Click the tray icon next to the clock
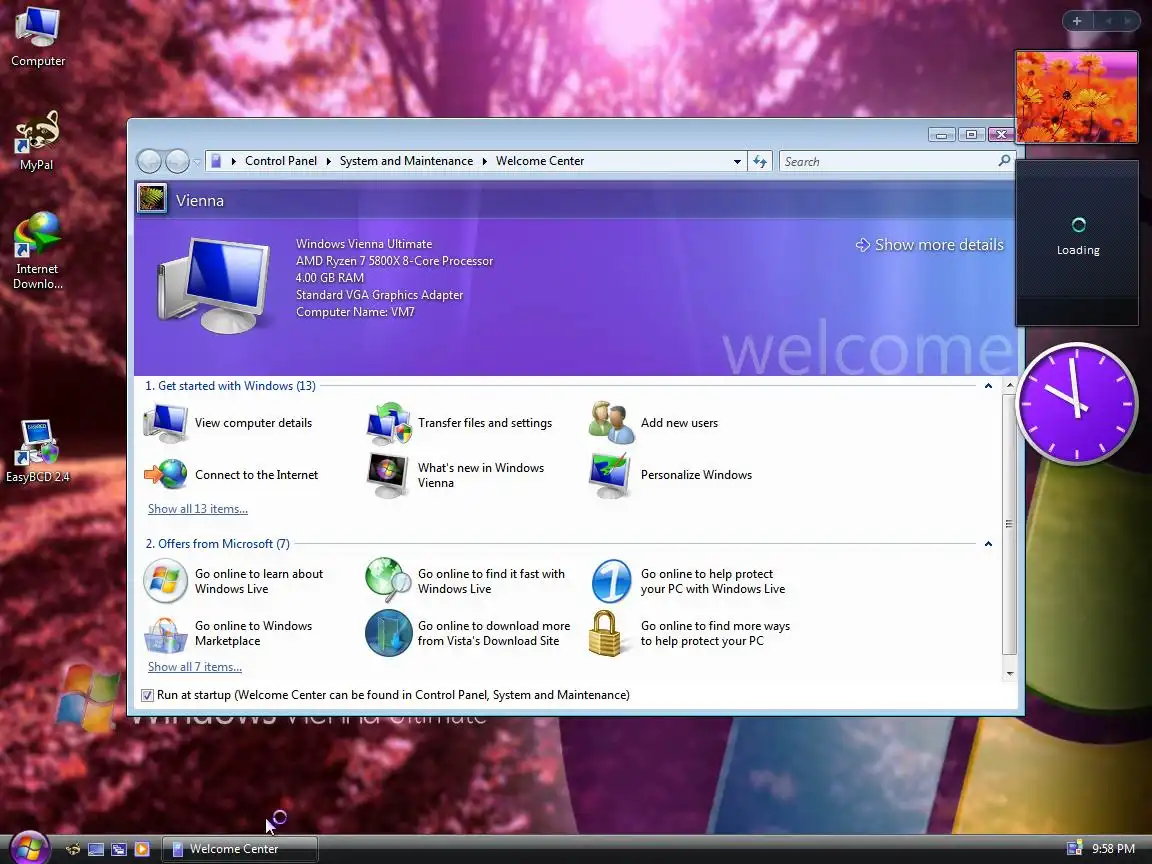The height and width of the screenshot is (864, 1152). tap(1074, 849)
